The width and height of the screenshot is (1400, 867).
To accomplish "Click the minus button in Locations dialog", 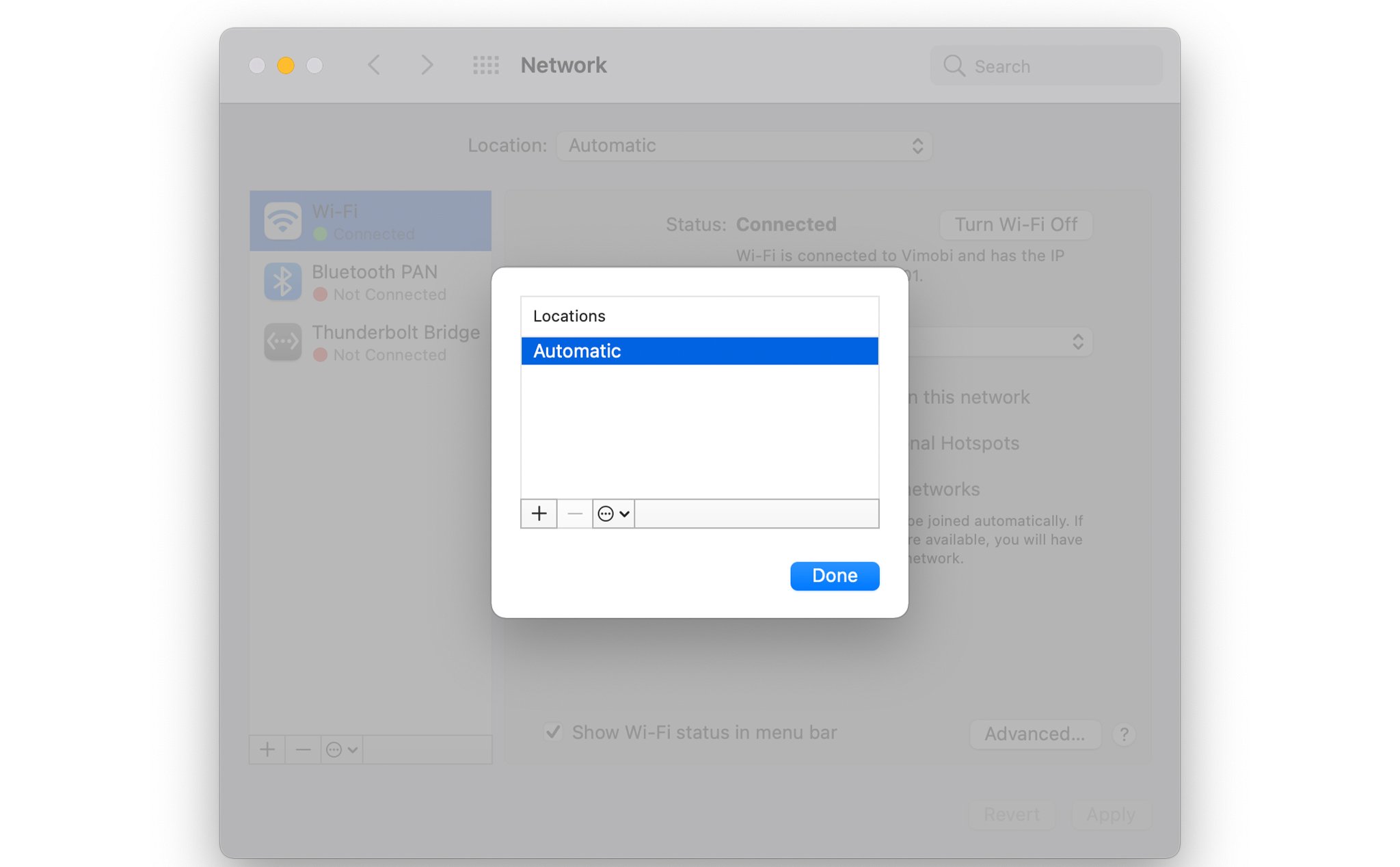I will point(575,513).
